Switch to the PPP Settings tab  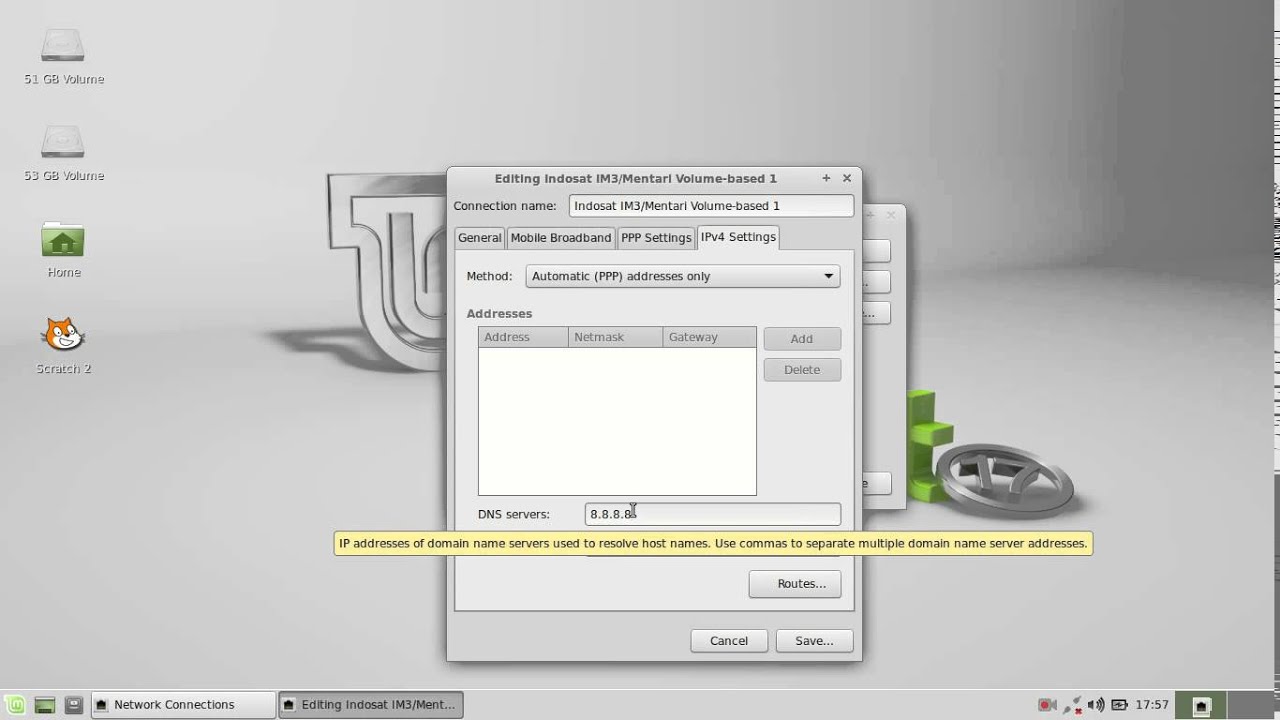point(656,238)
